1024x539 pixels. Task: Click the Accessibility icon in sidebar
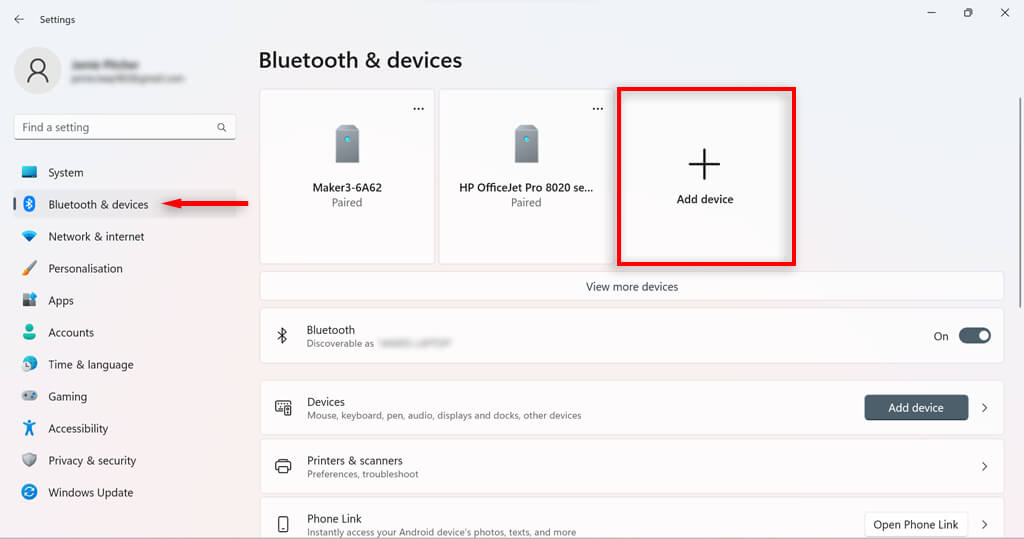[29, 428]
